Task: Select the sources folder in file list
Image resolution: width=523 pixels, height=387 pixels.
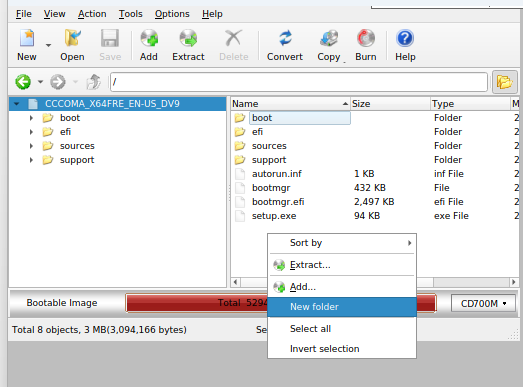Action: tap(269, 146)
